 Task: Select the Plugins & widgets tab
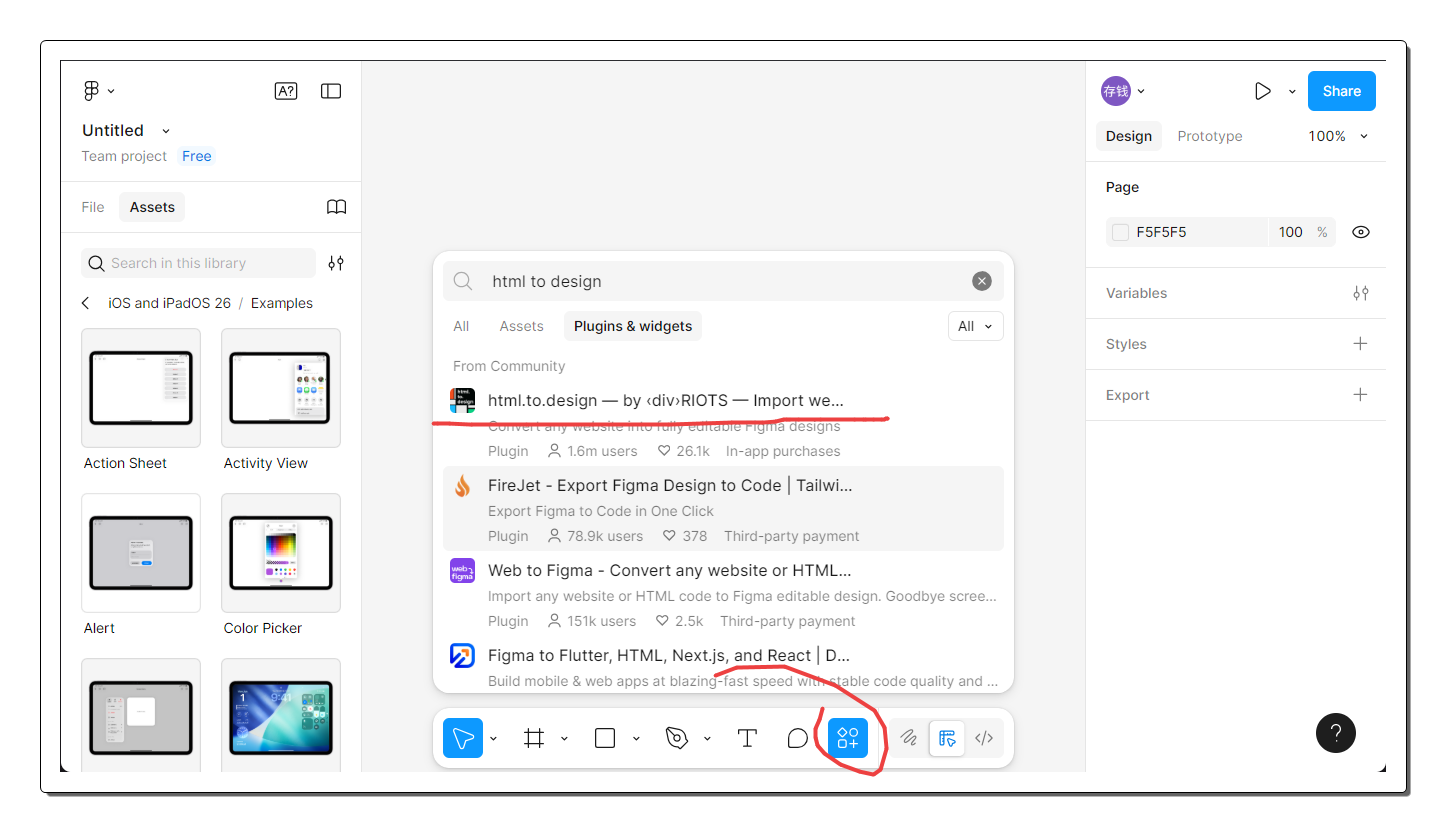pos(633,326)
